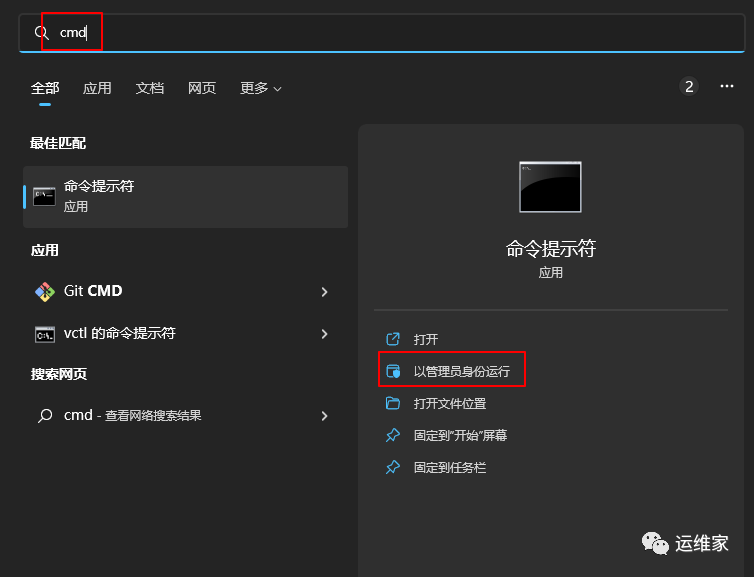Click the web search magnifier icon beside cmd
Viewport: 754px width, 577px height.
pos(45,416)
